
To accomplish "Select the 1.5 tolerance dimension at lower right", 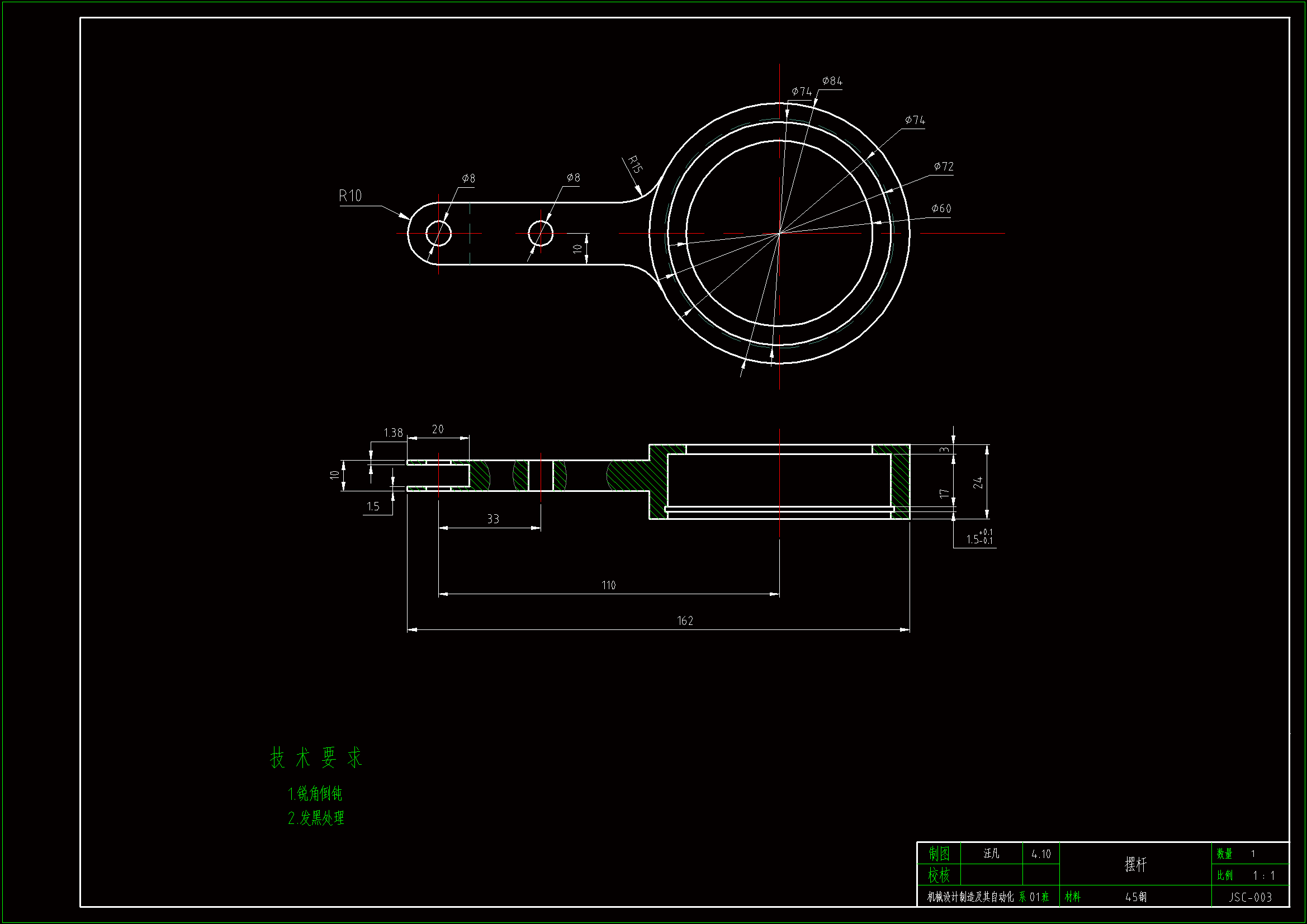I will 978,538.
